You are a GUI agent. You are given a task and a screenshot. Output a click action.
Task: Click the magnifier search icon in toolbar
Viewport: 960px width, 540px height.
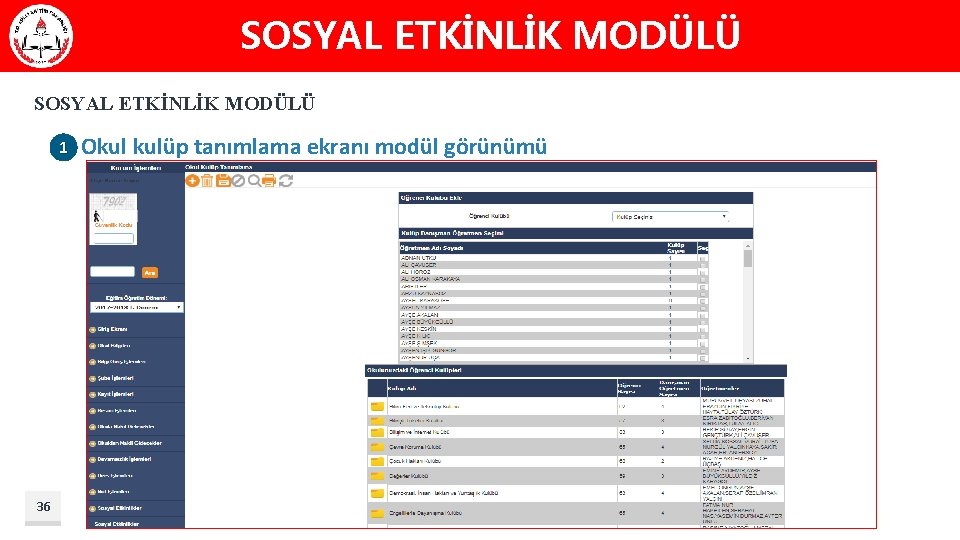(x=253, y=181)
